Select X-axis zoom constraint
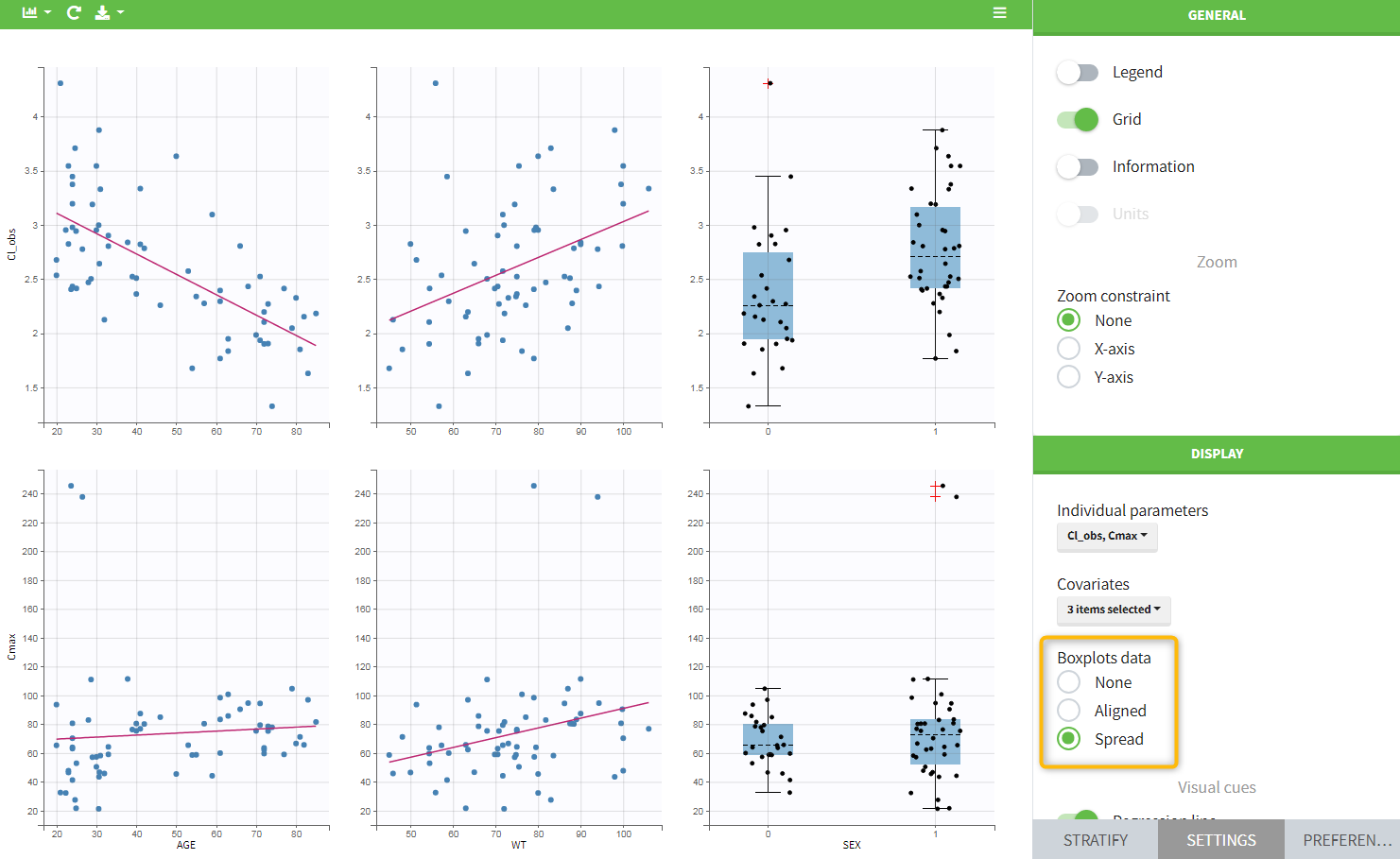This screenshot has width=1400, height=859. click(1069, 350)
